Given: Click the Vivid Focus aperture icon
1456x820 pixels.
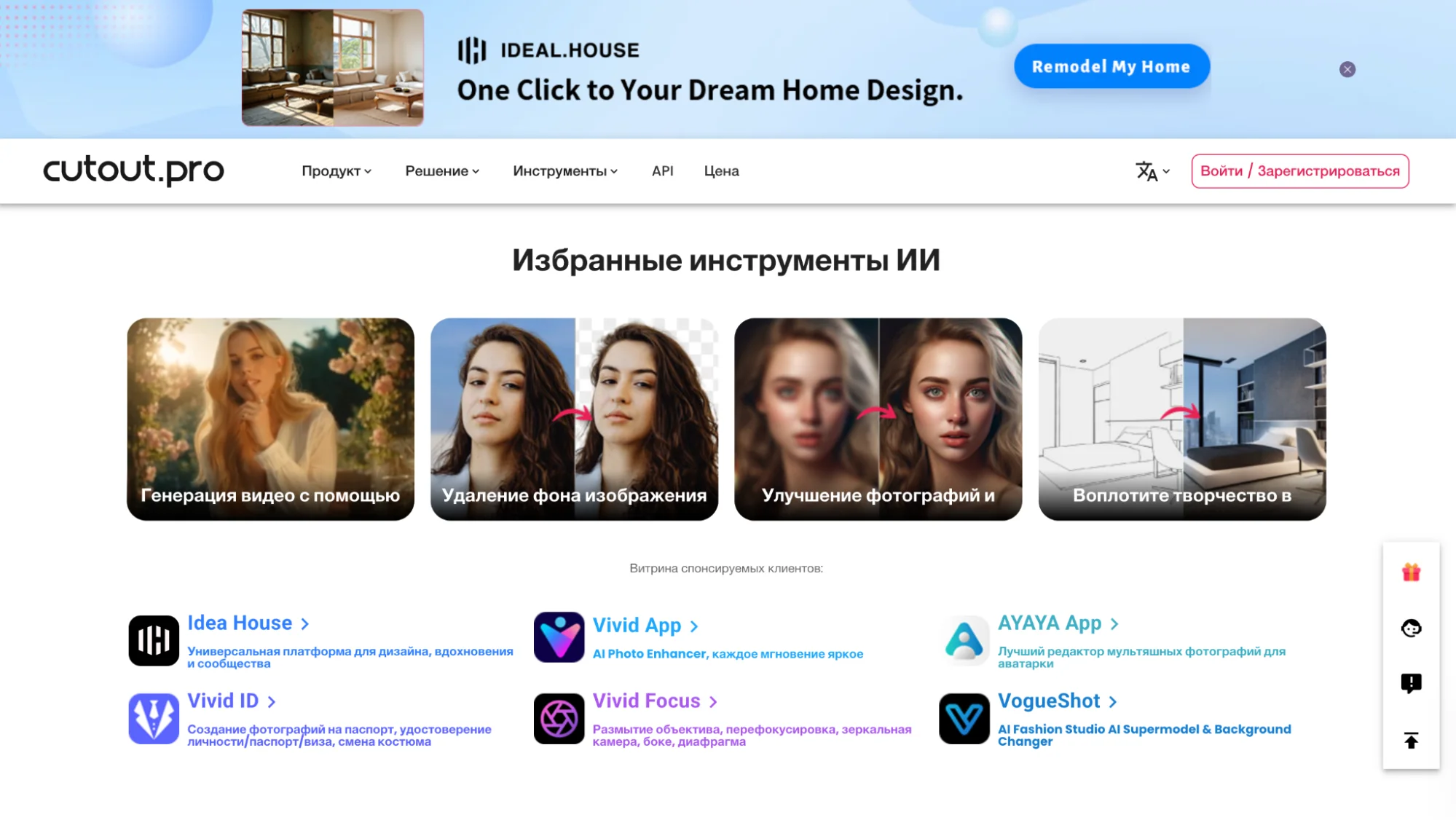Looking at the screenshot, I should [559, 719].
